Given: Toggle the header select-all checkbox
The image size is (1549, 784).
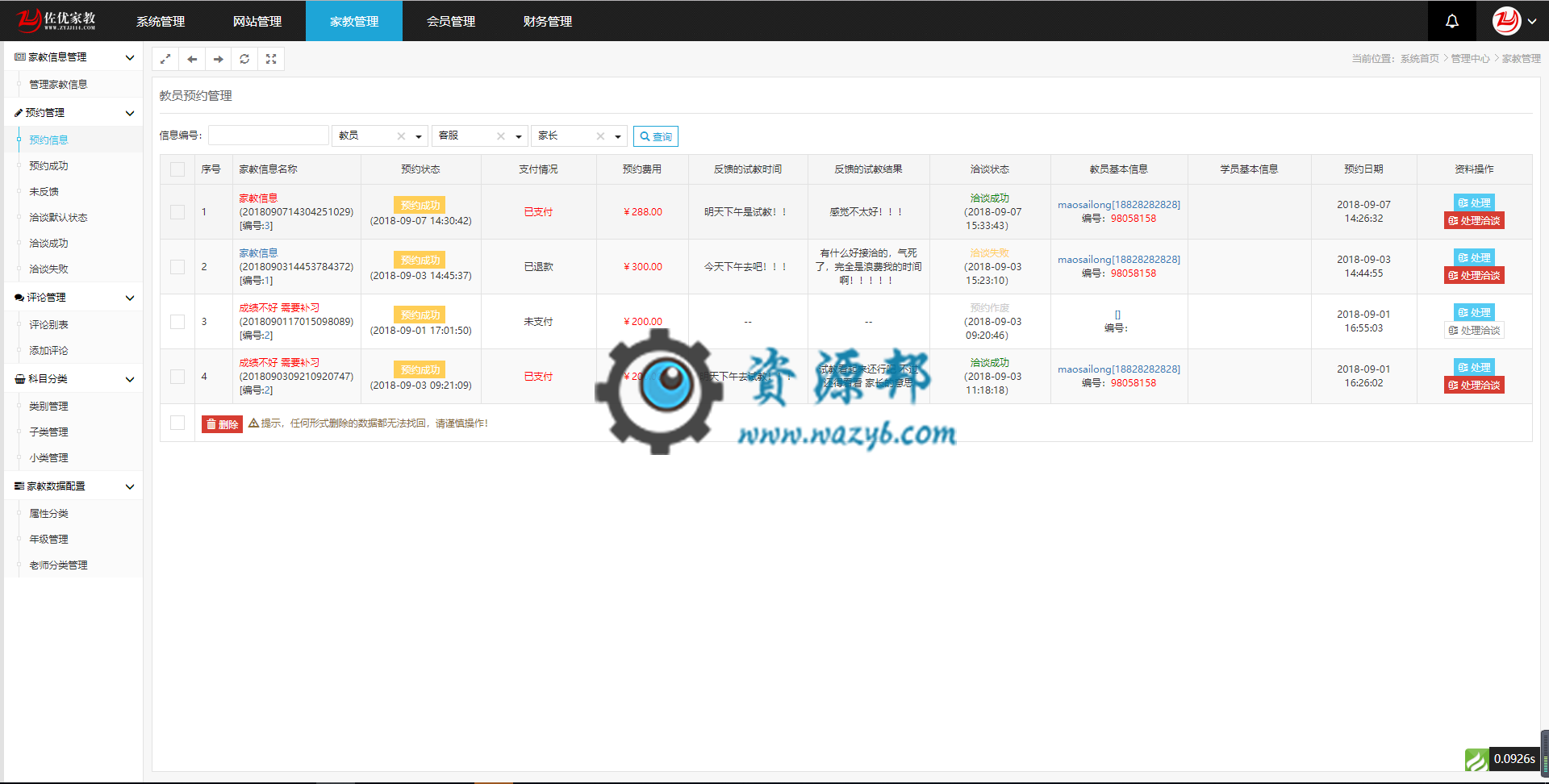Looking at the screenshot, I should point(177,169).
